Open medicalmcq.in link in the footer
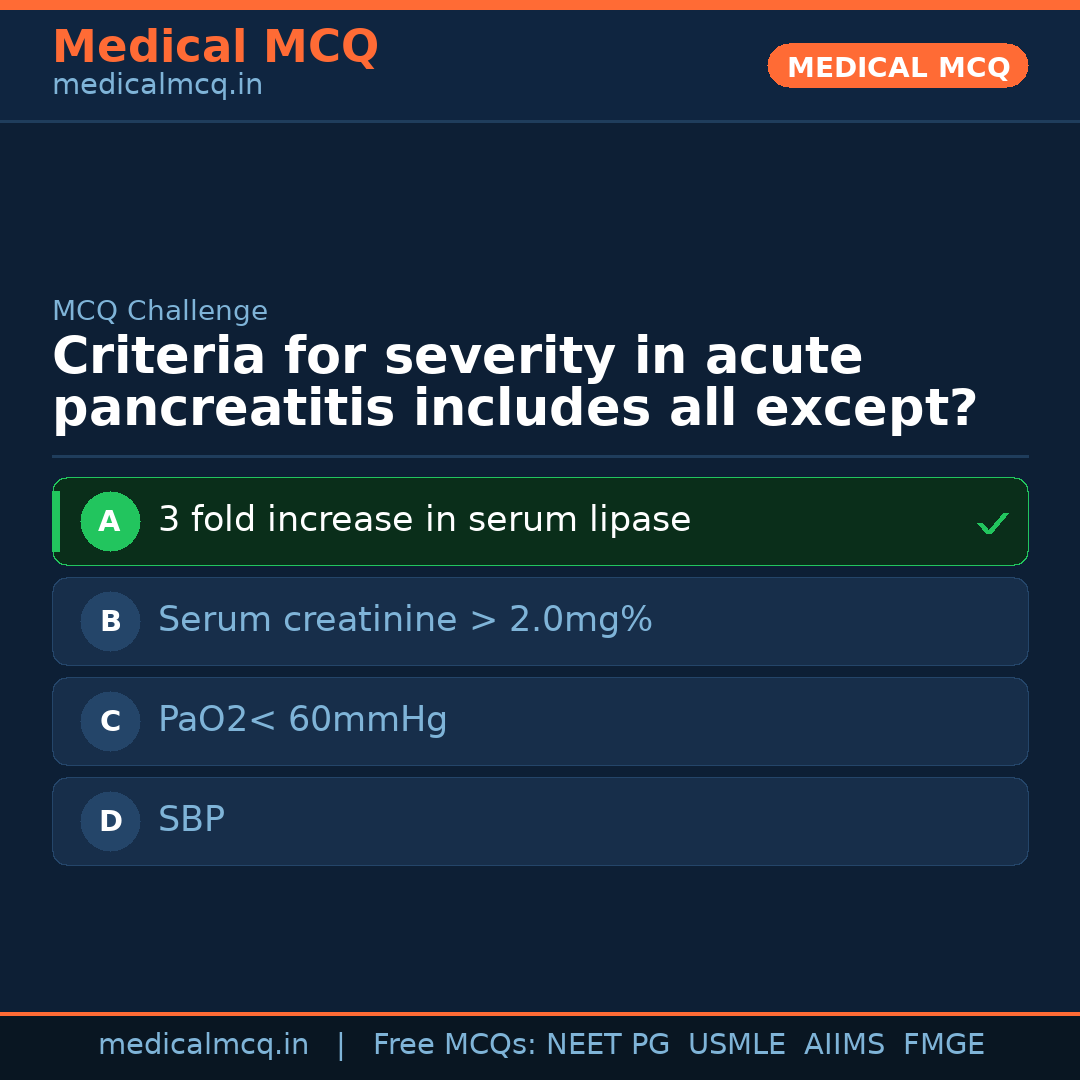 click(203, 1045)
